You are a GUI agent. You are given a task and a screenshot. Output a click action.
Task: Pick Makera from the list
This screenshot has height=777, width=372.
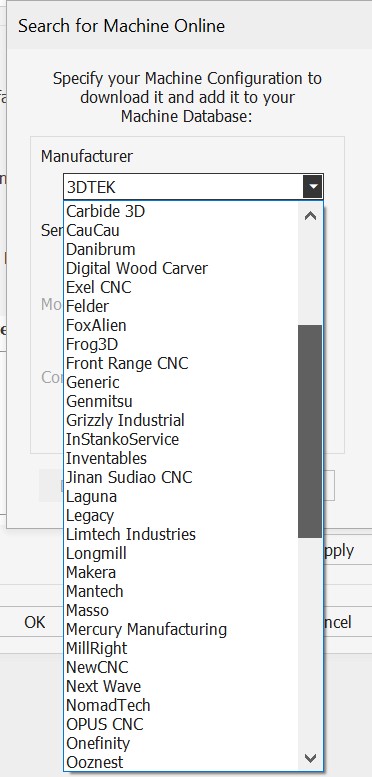click(x=182, y=572)
